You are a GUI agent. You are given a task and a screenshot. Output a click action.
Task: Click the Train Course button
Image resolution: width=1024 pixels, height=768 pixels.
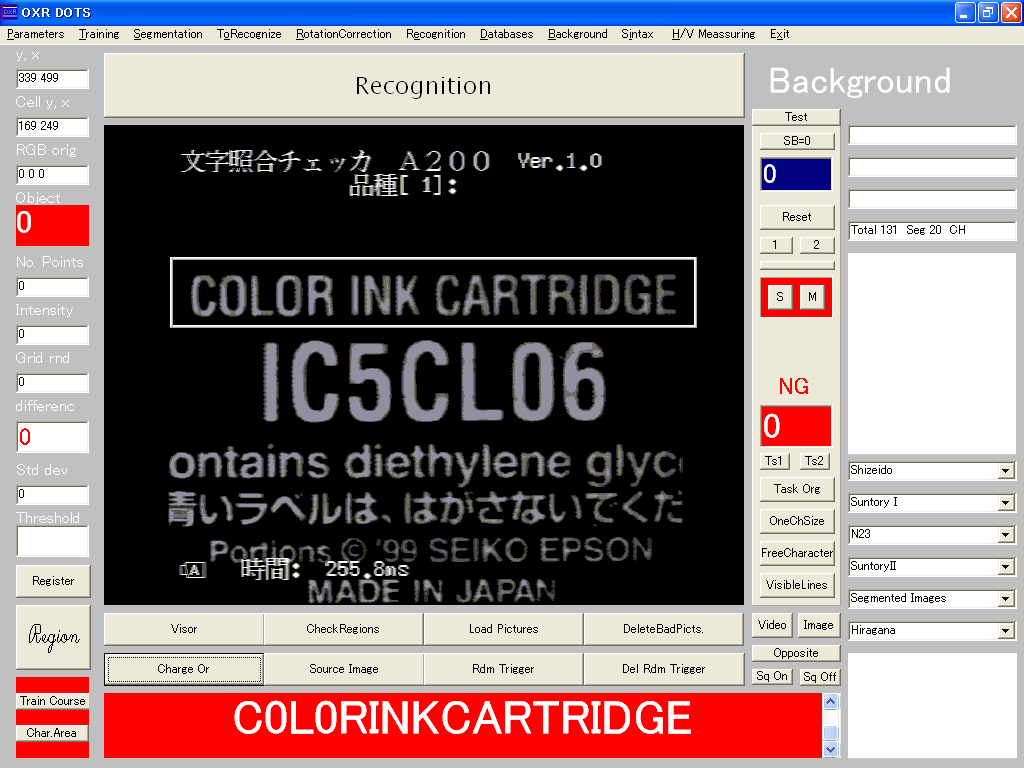coord(53,701)
